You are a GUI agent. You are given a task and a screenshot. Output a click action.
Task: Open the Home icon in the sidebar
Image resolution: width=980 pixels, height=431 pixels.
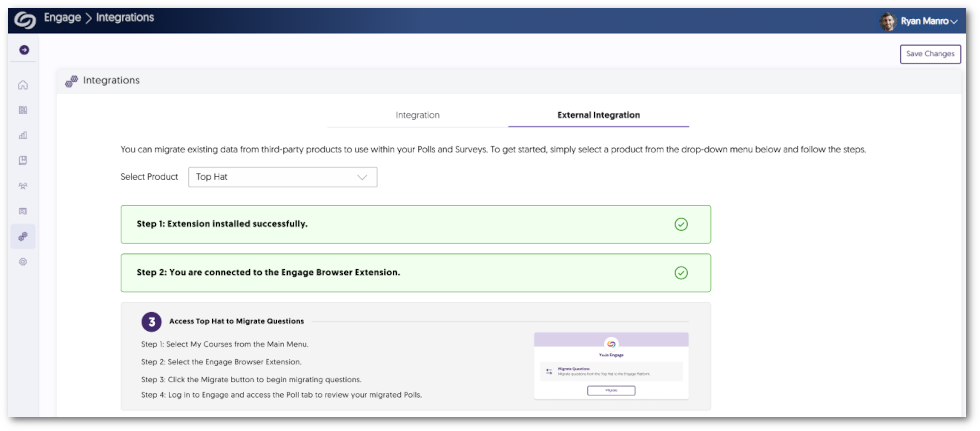click(23, 85)
